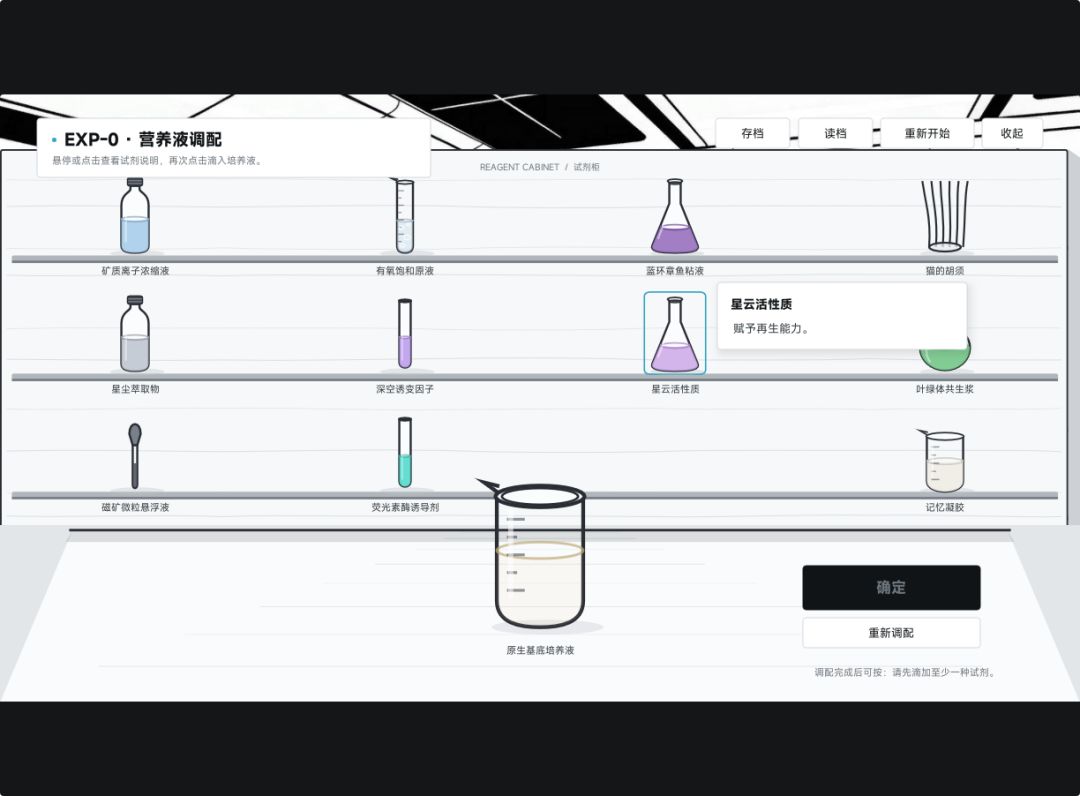Click the 有氧饱和原液 label text
The height and width of the screenshot is (796, 1080).
tap(405, 271)
